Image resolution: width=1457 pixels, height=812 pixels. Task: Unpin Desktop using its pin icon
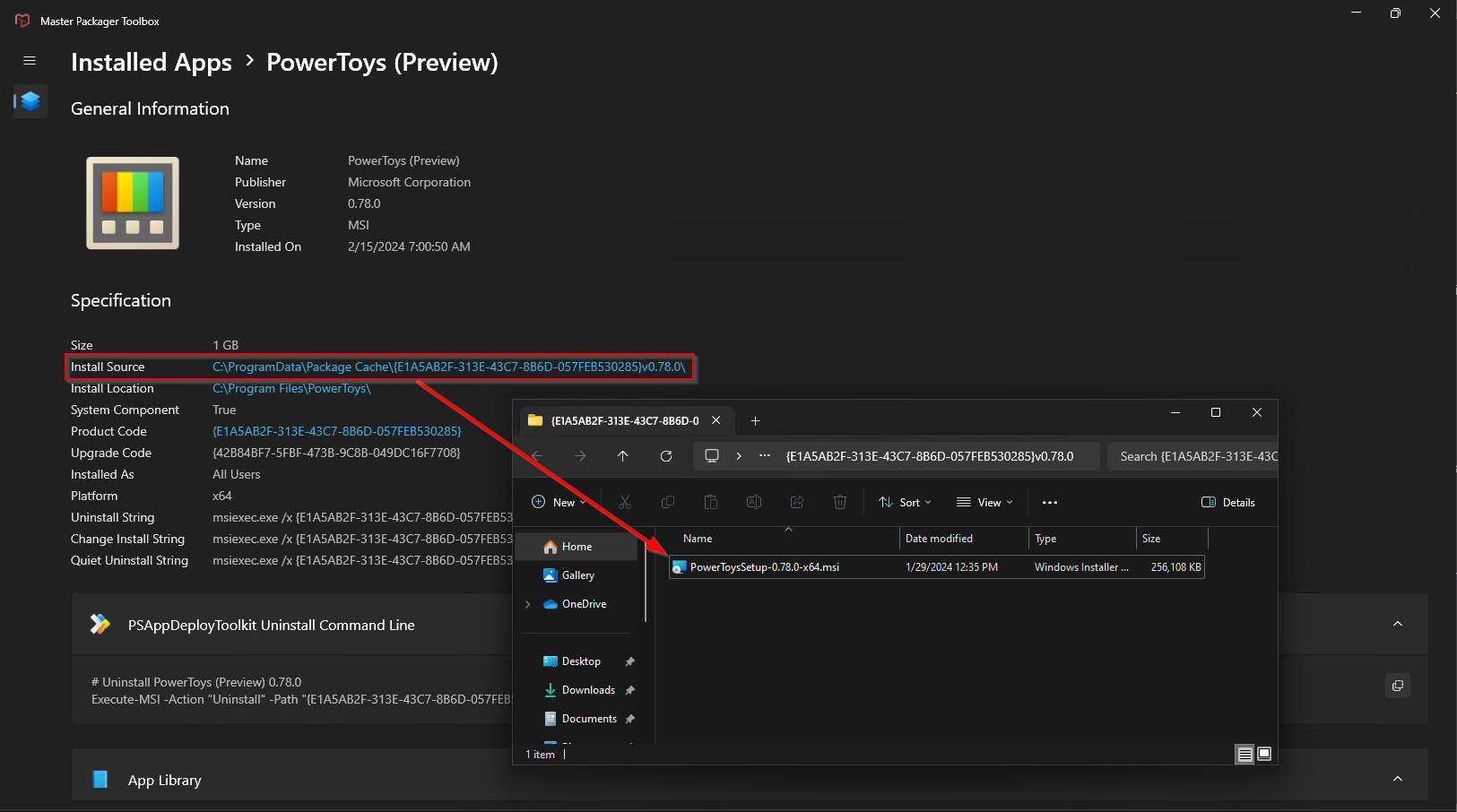630,661
